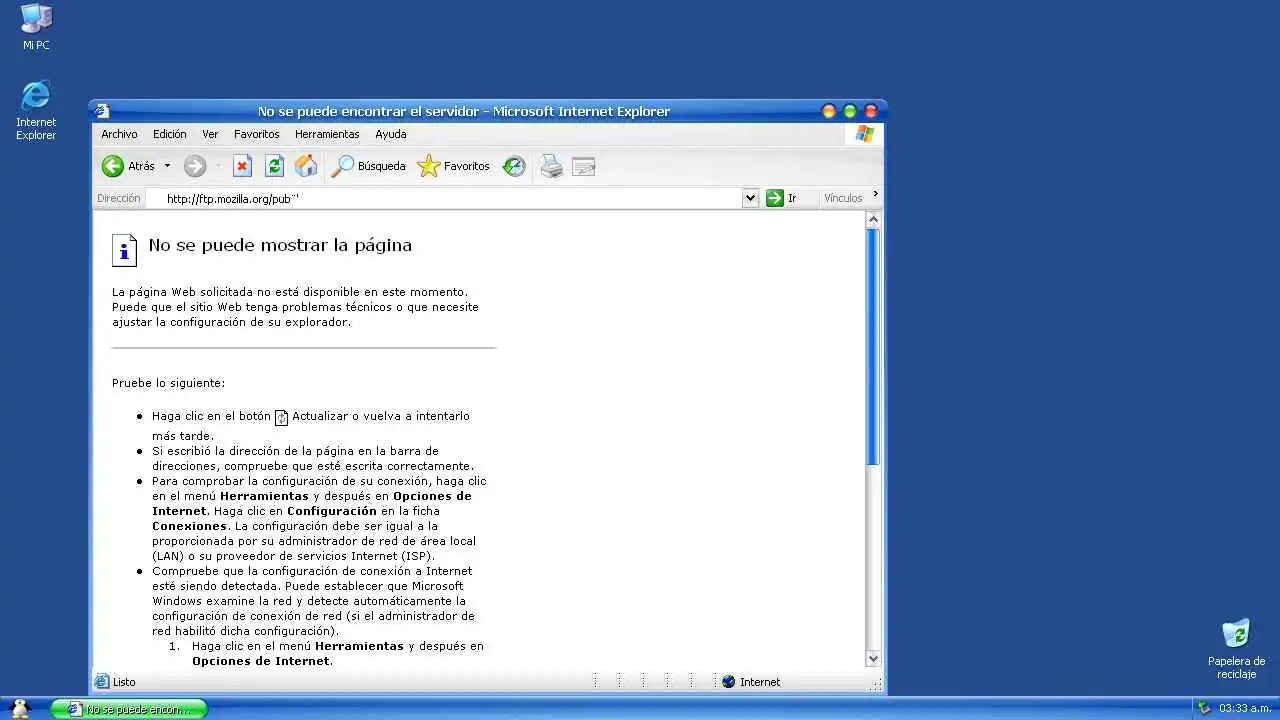1280x720 pixels.
Task: Open the Archivo menu
Action: [119, 134]
